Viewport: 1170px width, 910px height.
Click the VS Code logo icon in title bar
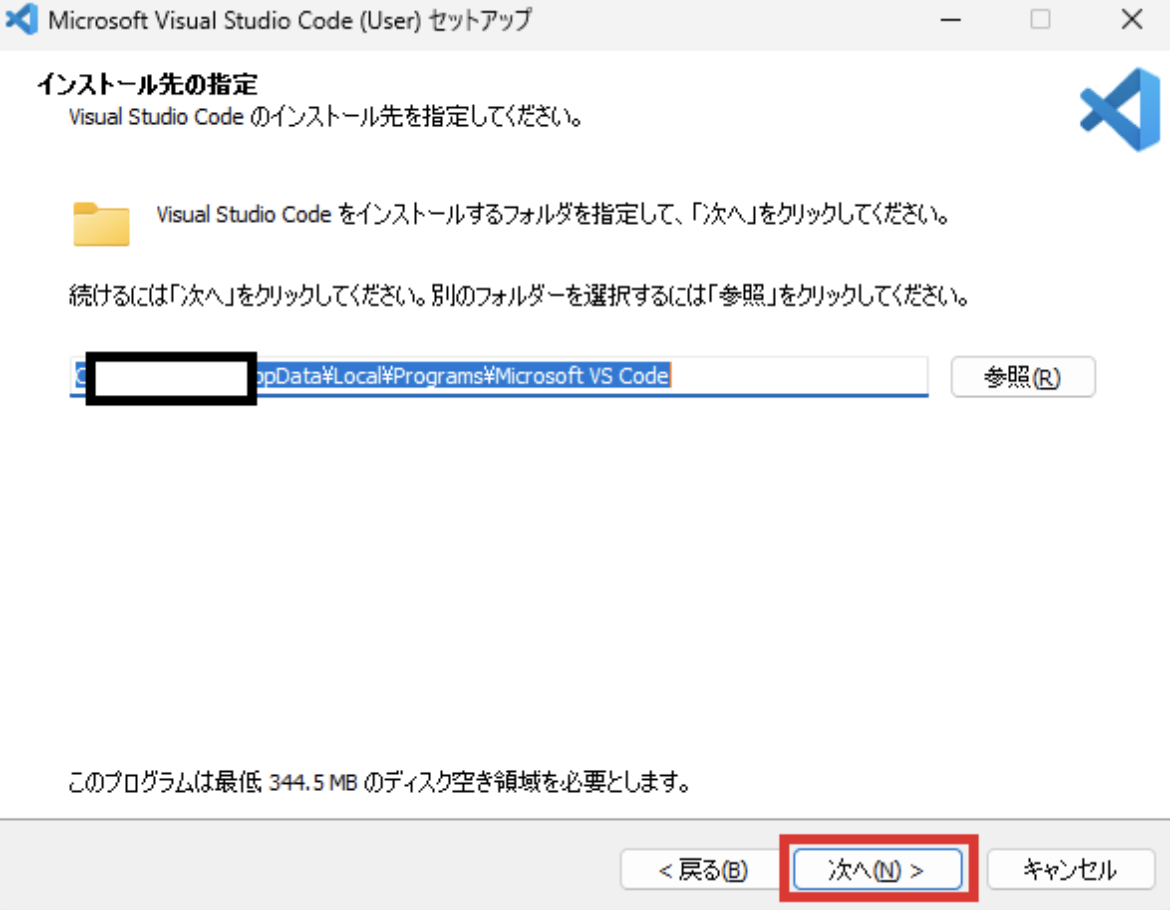tap(20, 20)
